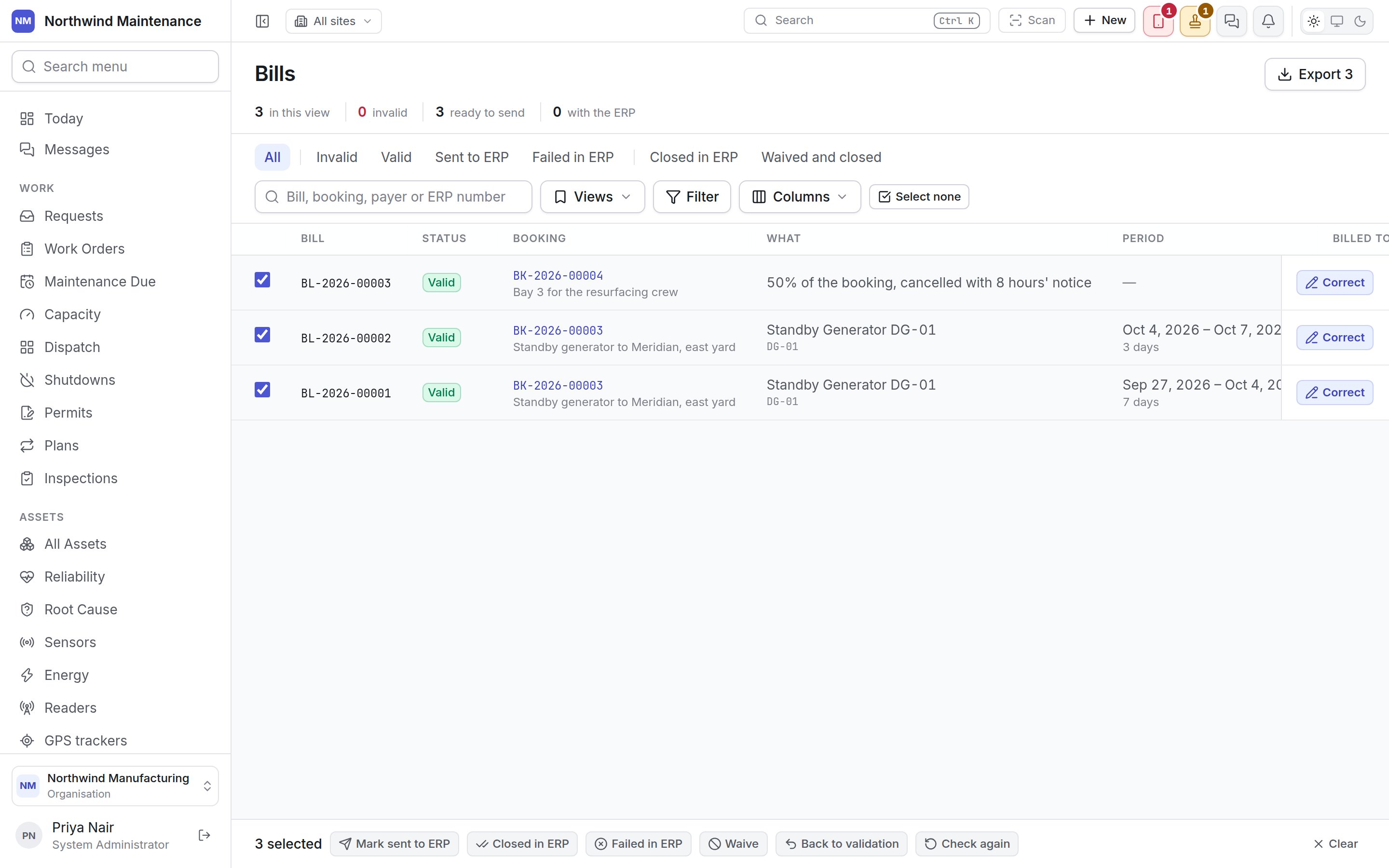Open Maintenance Due in sidebar
Screen dimensions: 1389x868
pos(115,281)
